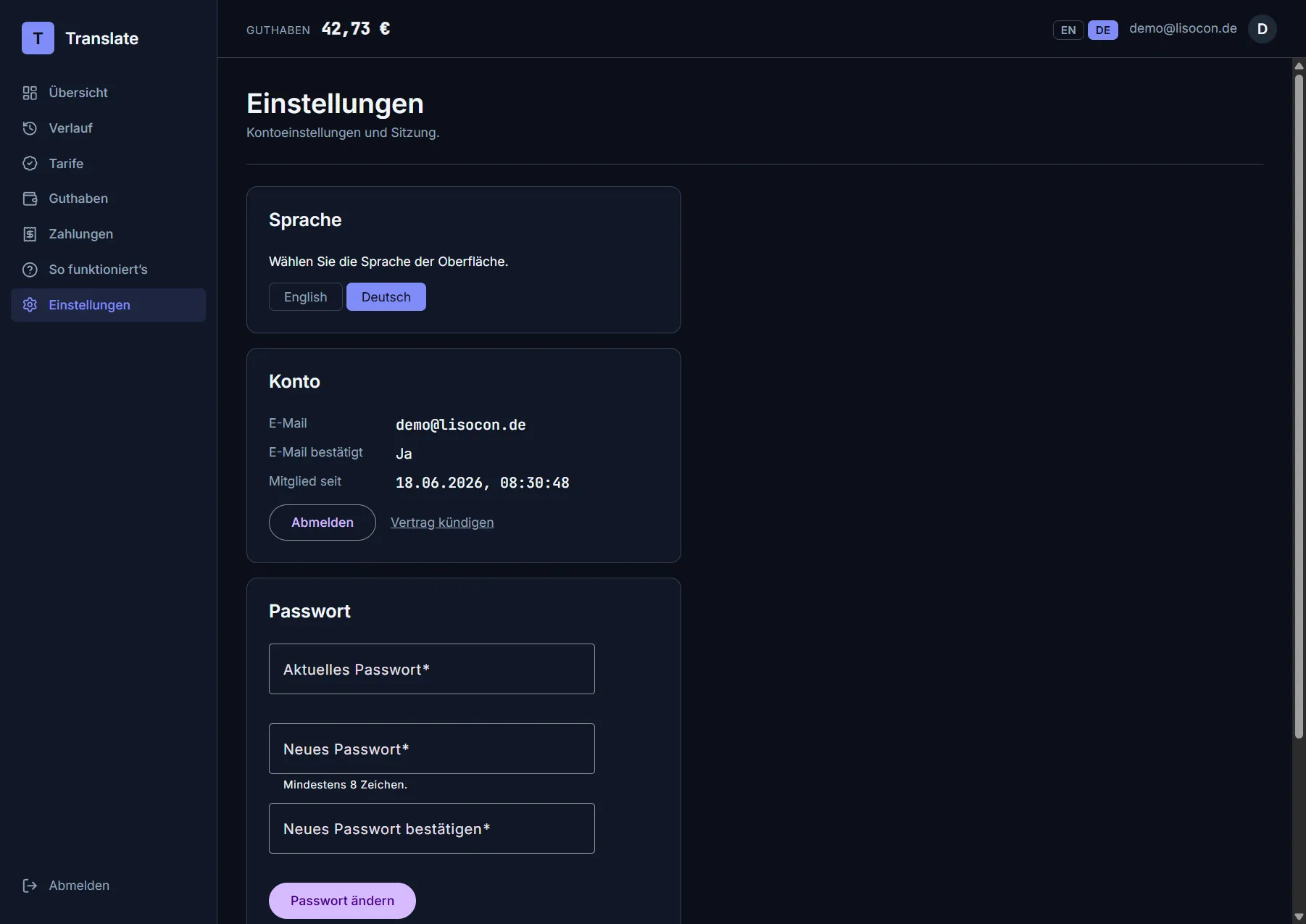Image resolution: width=1306 pixels, height=924 pixels.
Task: Click the date 18.06.2026, 08:30:48
Action: coord(483,483)
